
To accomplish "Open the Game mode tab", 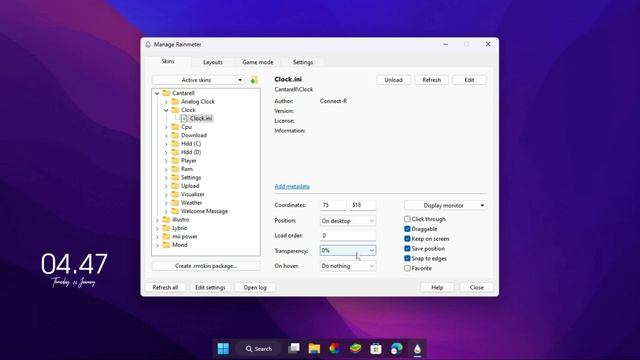I will [x=258, y=62].
